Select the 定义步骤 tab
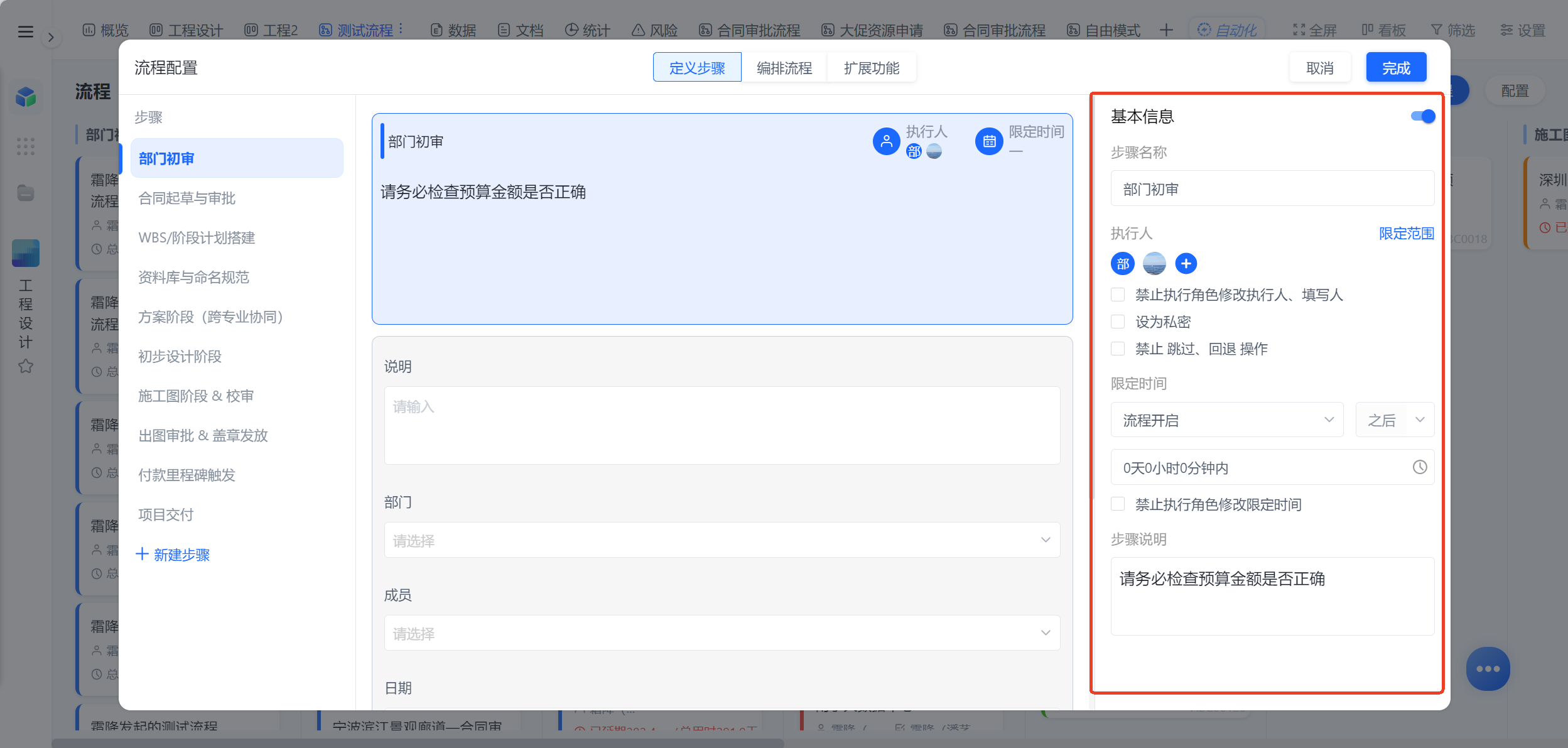 pos(697,67)
